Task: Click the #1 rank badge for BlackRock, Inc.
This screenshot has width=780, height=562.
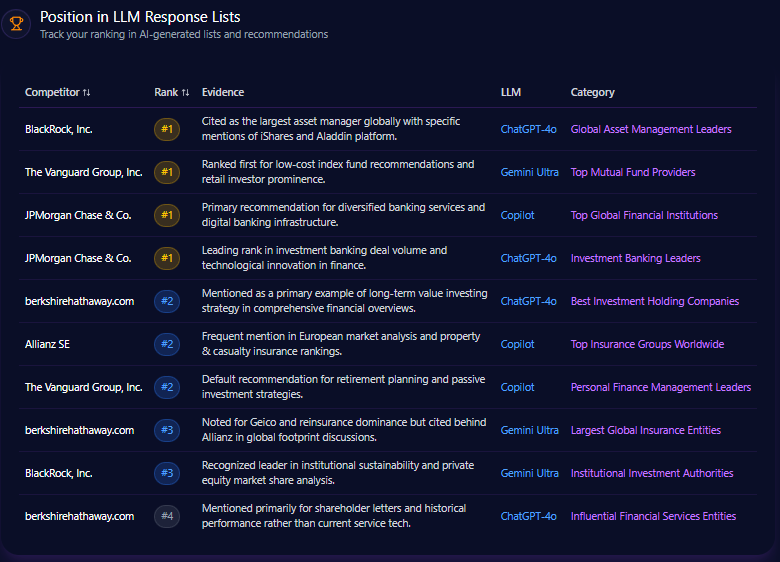Action: click(167, 129)
